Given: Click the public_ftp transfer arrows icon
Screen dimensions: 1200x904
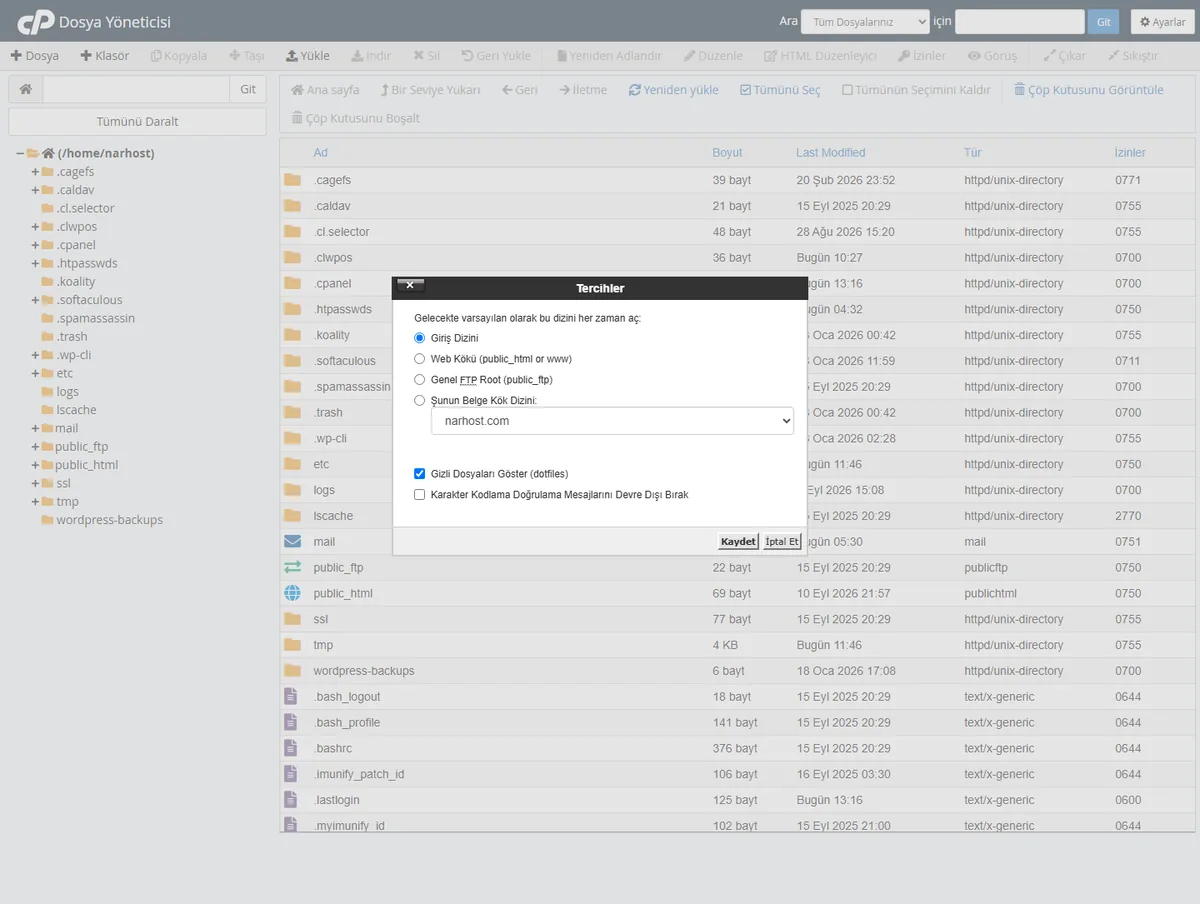Looking at the screenshot, I should tap(292, 567).
